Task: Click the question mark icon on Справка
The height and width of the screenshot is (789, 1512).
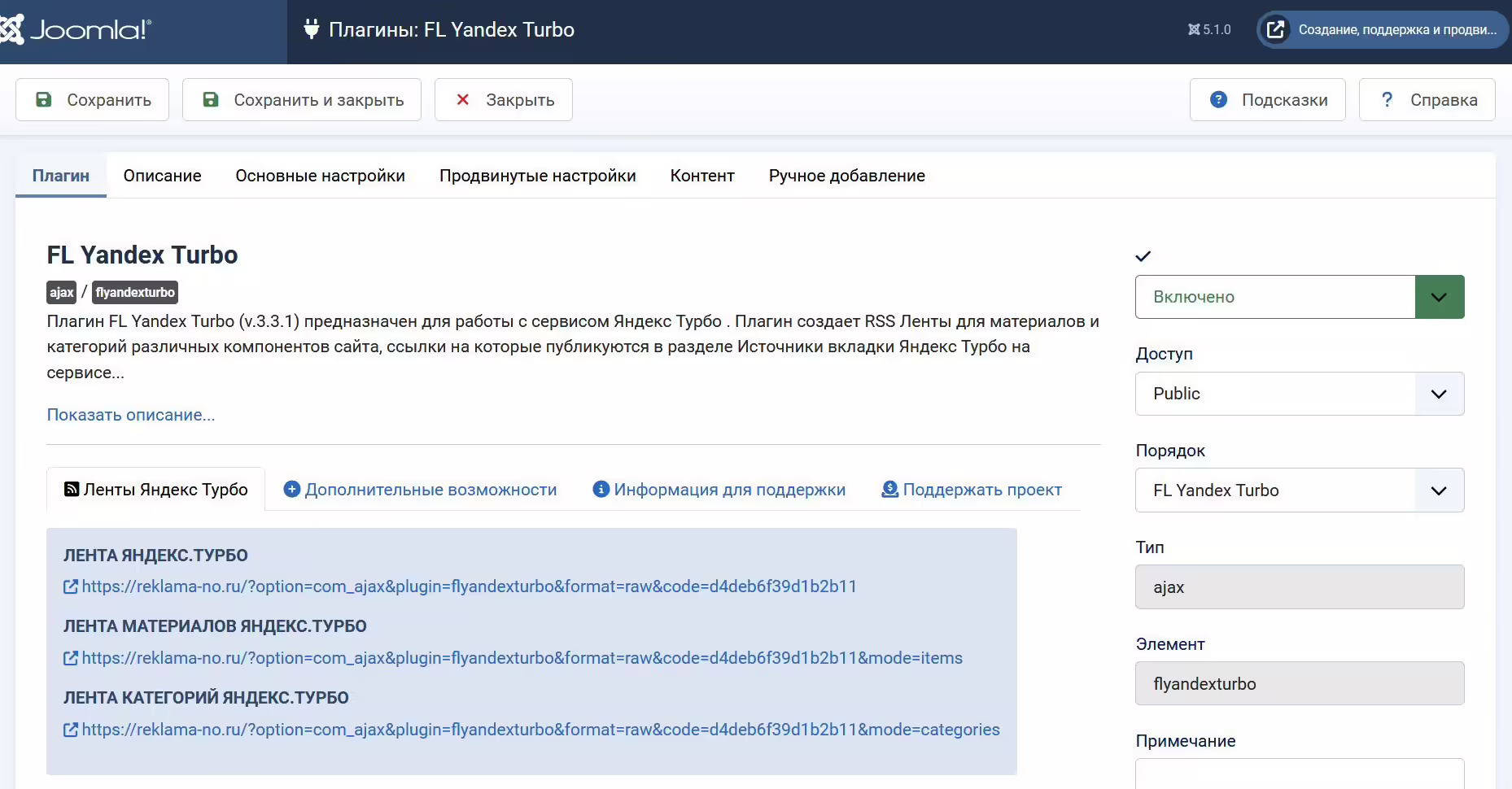Action: coord(1387,99)
